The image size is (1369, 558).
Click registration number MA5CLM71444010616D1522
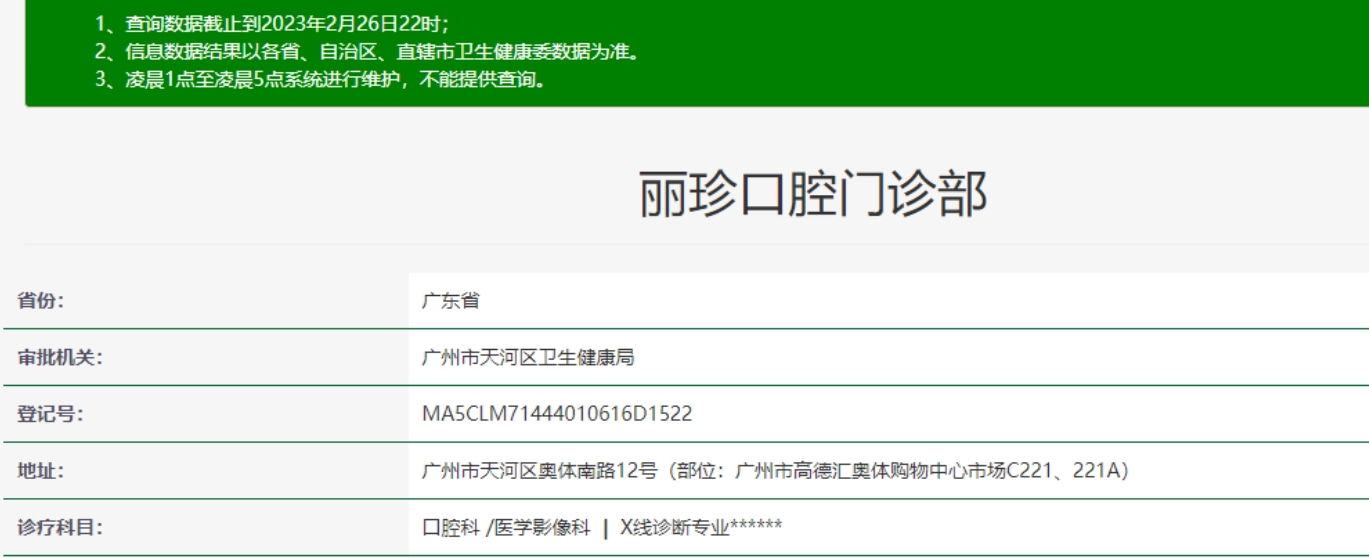coord(557,413)
